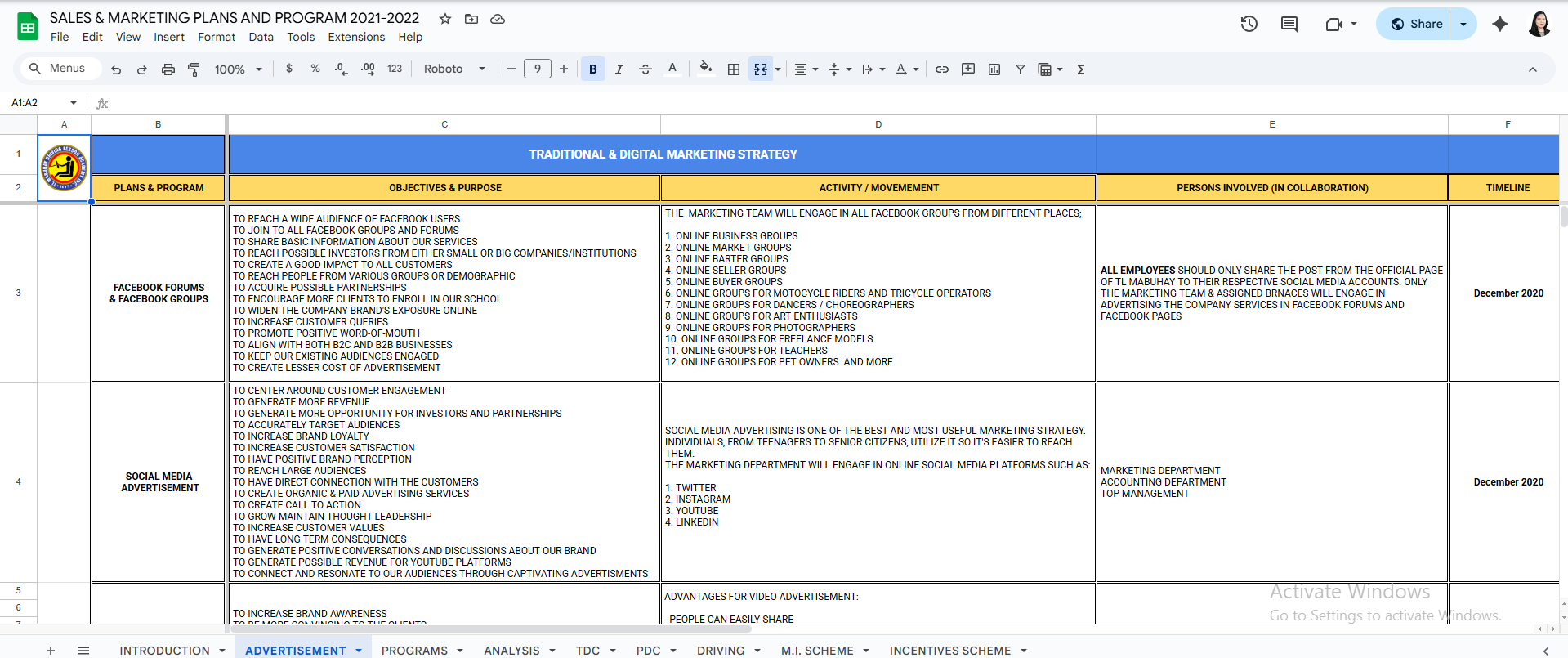Screen dimensions: 1568x658
Task: Click the print icon
Action: (168, 69)
